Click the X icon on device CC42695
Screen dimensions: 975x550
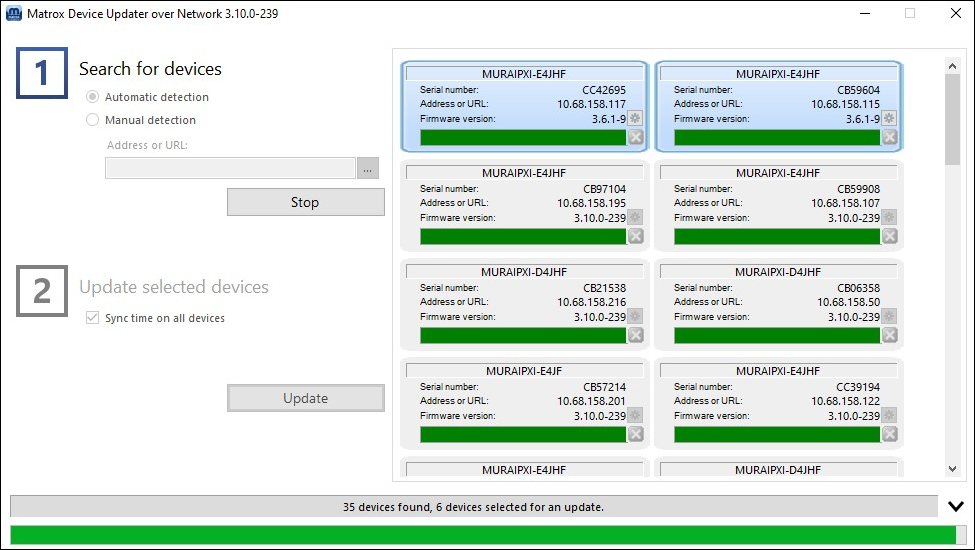click(x=635, y=137)
